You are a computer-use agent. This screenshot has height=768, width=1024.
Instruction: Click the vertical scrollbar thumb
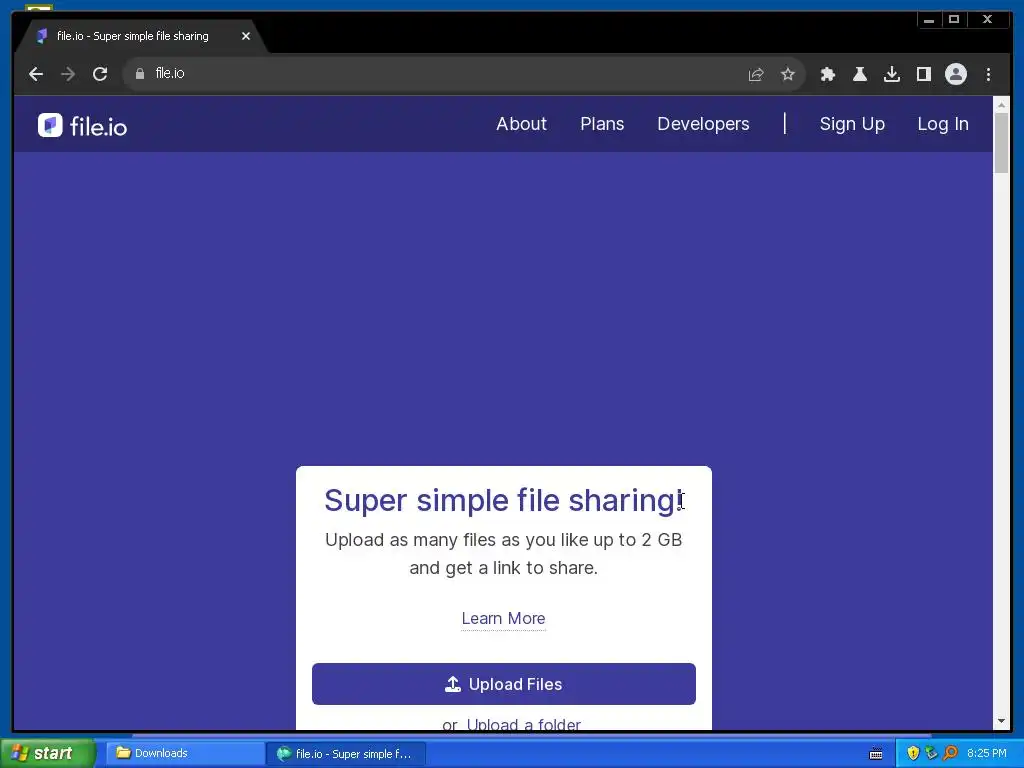(x=1001, y=143)
